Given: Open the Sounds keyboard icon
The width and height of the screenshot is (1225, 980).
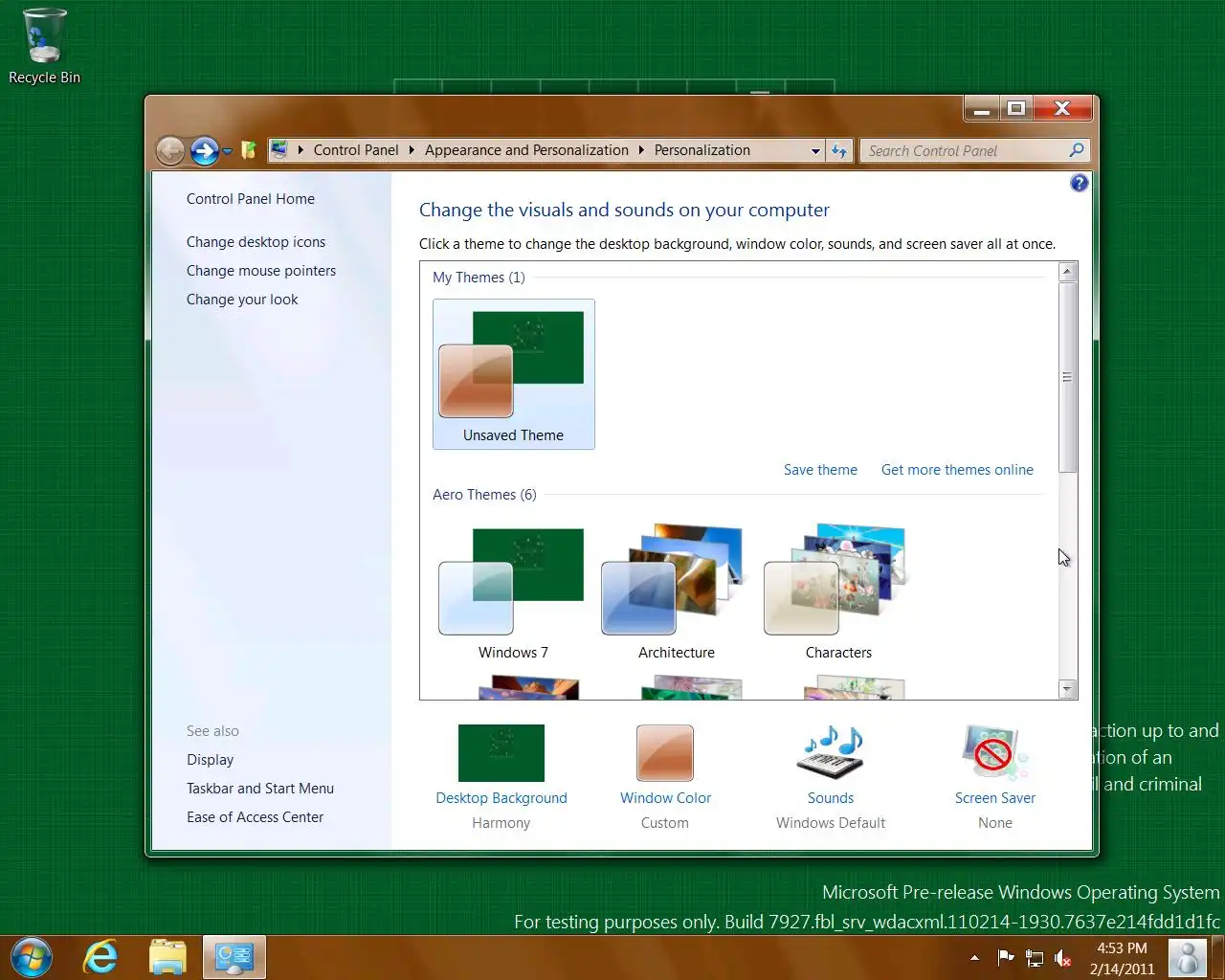Looking at the screenshot, I should tap(830, 752).
